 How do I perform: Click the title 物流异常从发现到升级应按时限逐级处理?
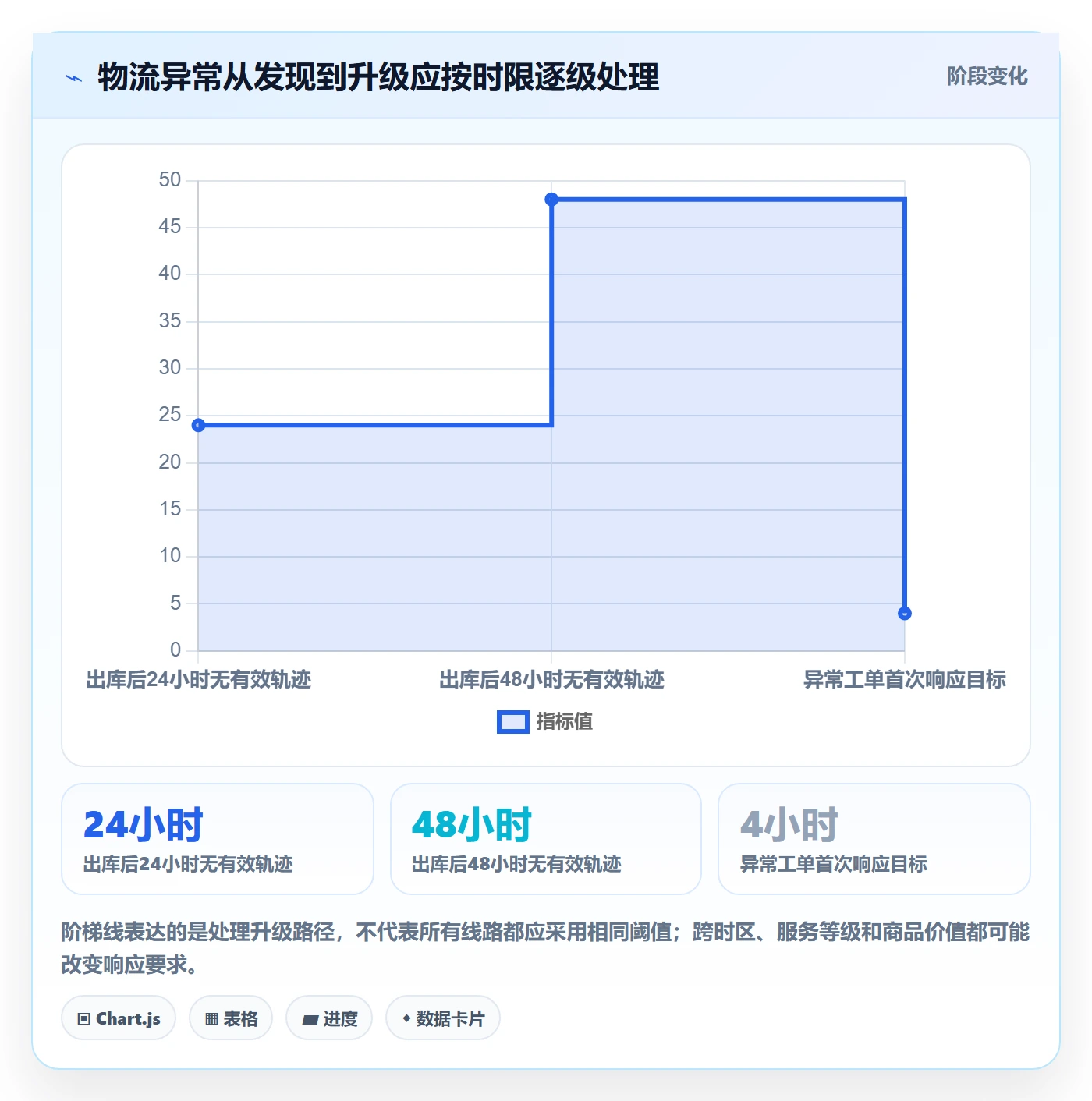pyautogui.click(x=378, y=77)
